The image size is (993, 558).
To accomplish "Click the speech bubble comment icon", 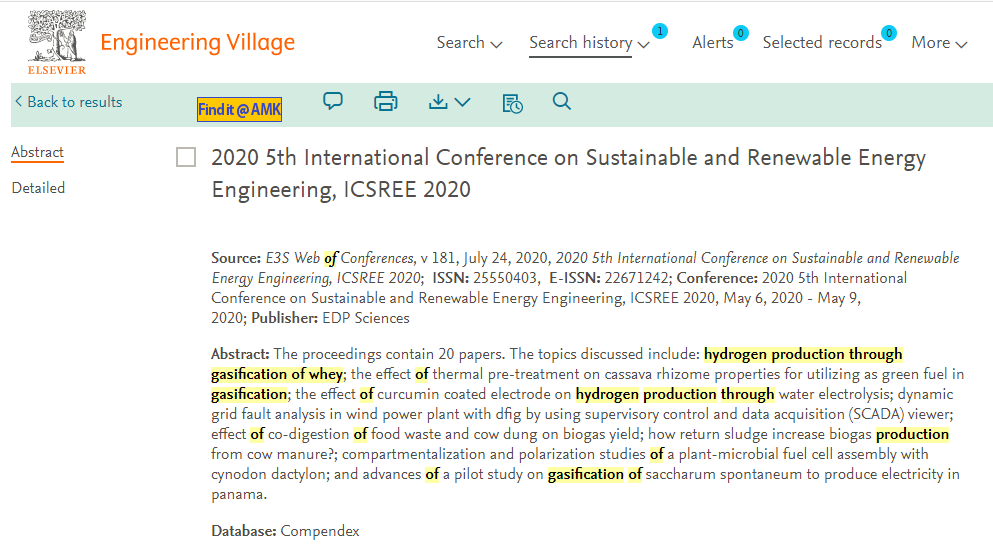I will 333,101.
